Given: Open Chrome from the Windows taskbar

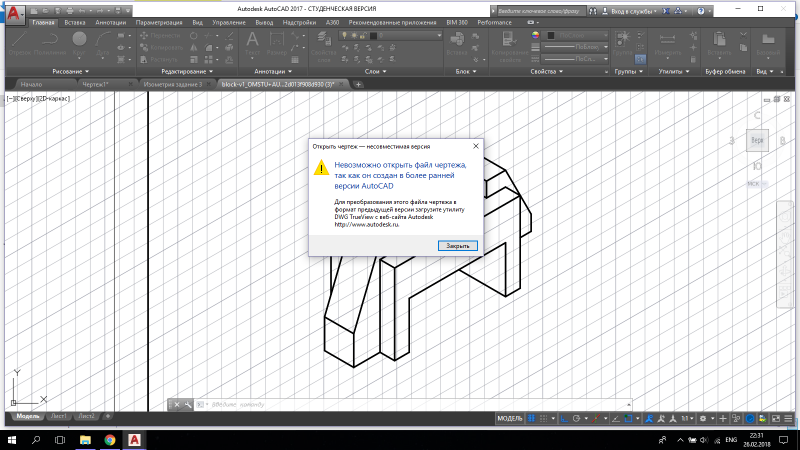Looking at the screenshot, I should tap(110, 440).
